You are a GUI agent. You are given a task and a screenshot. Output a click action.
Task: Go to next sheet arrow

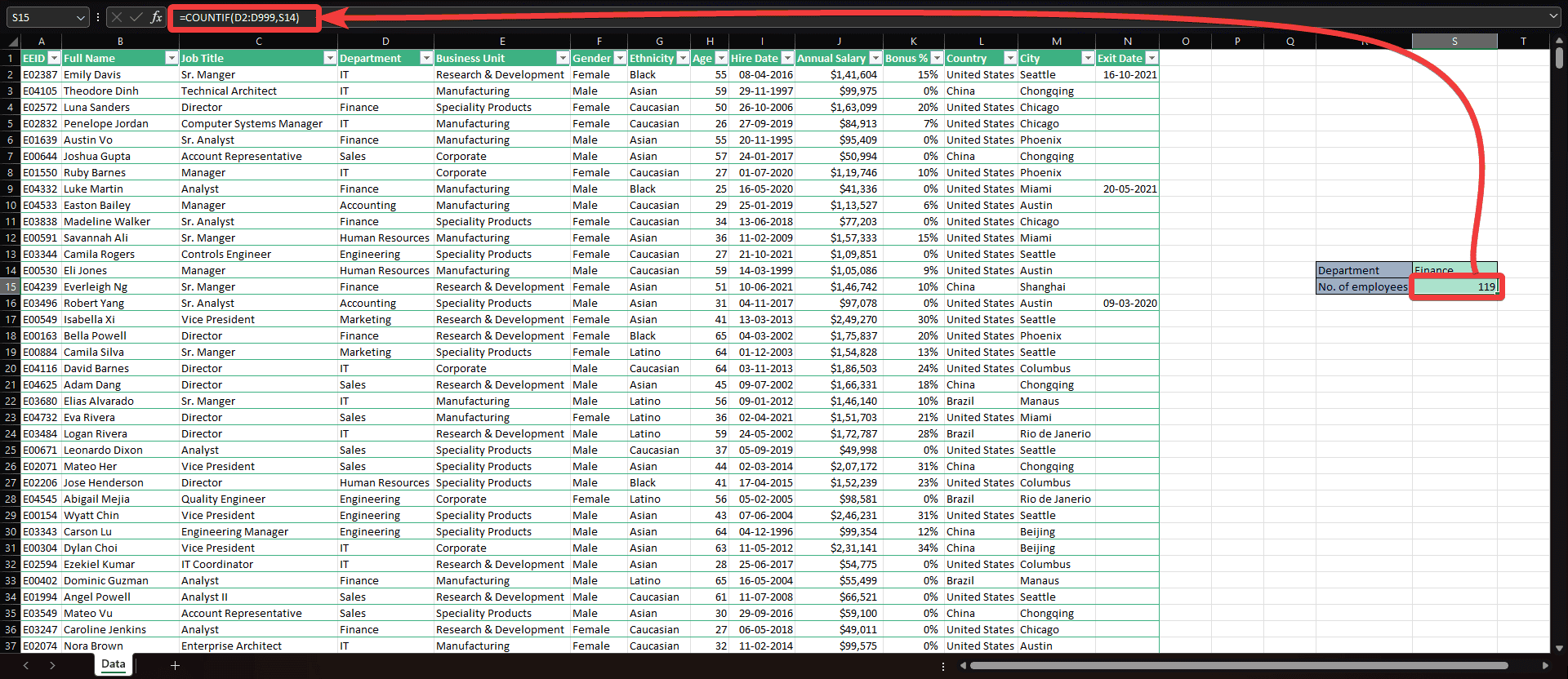52,665
